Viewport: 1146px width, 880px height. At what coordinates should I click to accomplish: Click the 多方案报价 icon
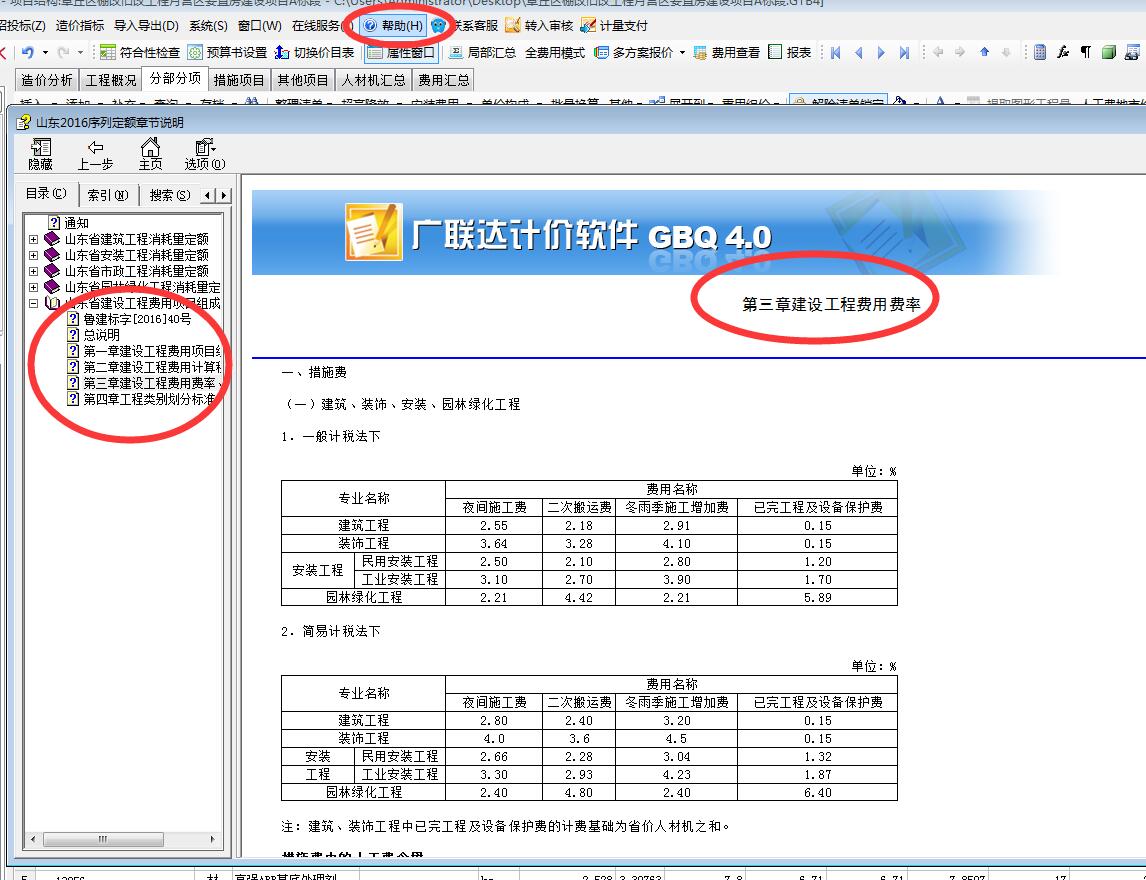[602, 53]
